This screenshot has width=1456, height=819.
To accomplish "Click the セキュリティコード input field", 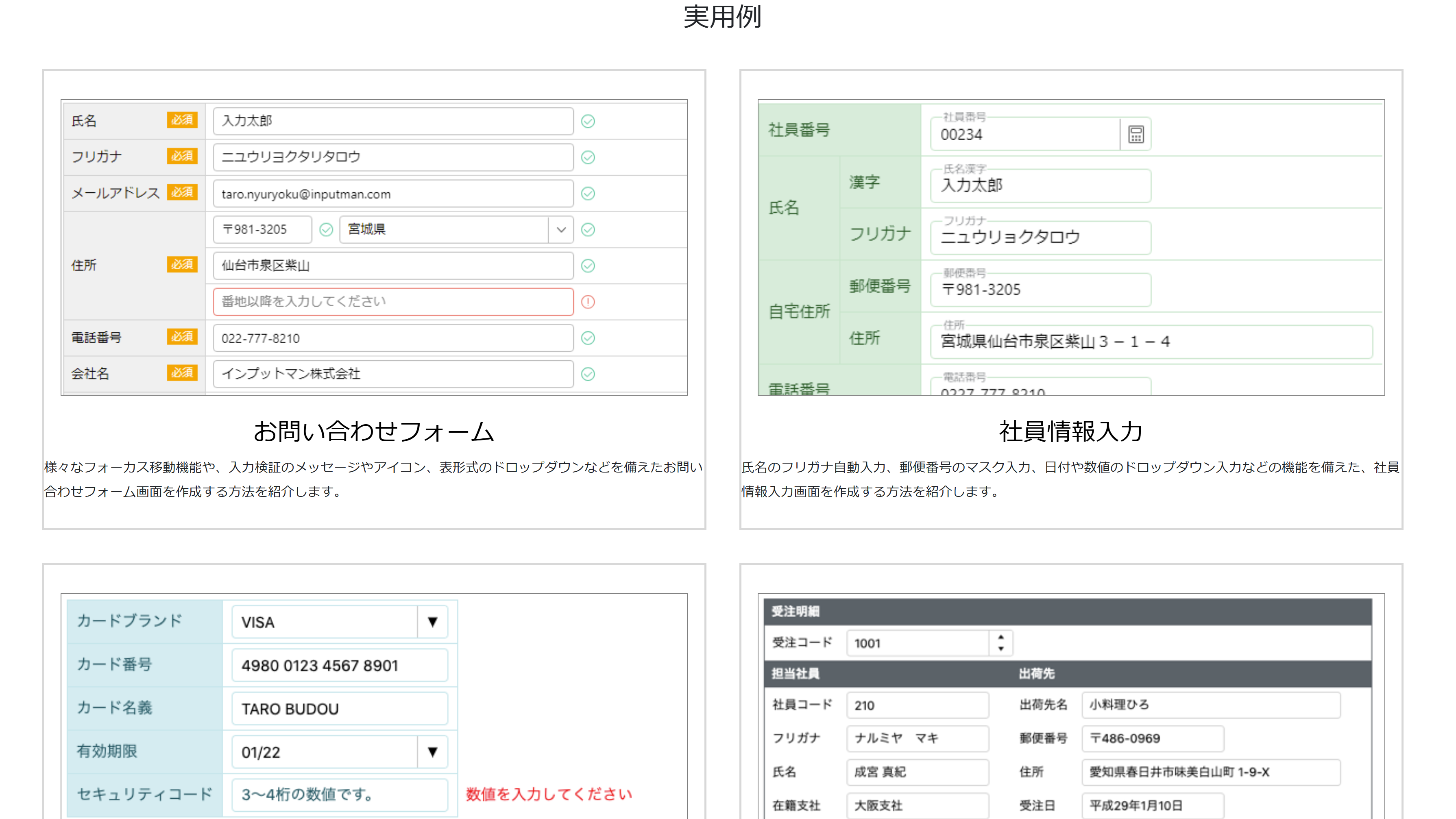I will coord(340,795).
